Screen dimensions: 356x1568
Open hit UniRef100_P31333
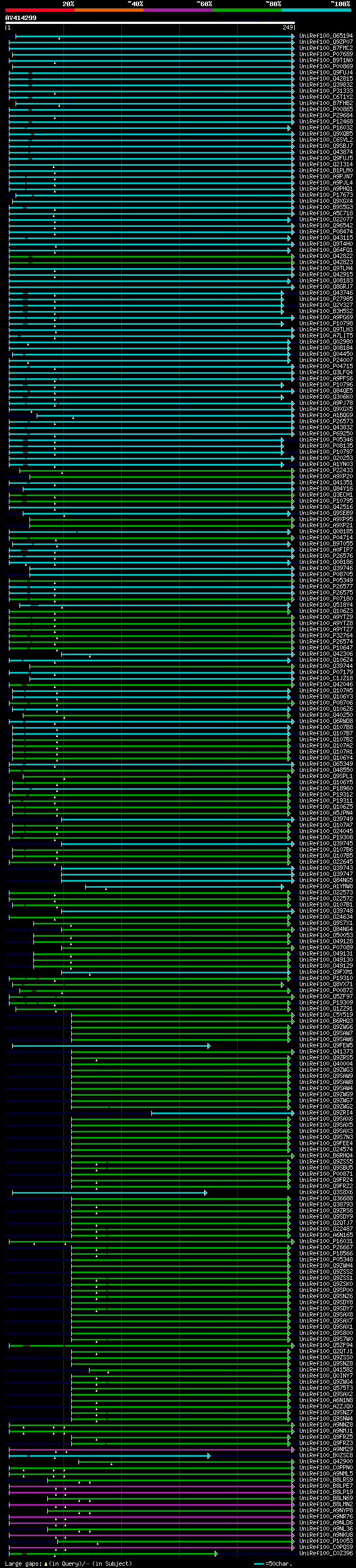coord(326,91)
